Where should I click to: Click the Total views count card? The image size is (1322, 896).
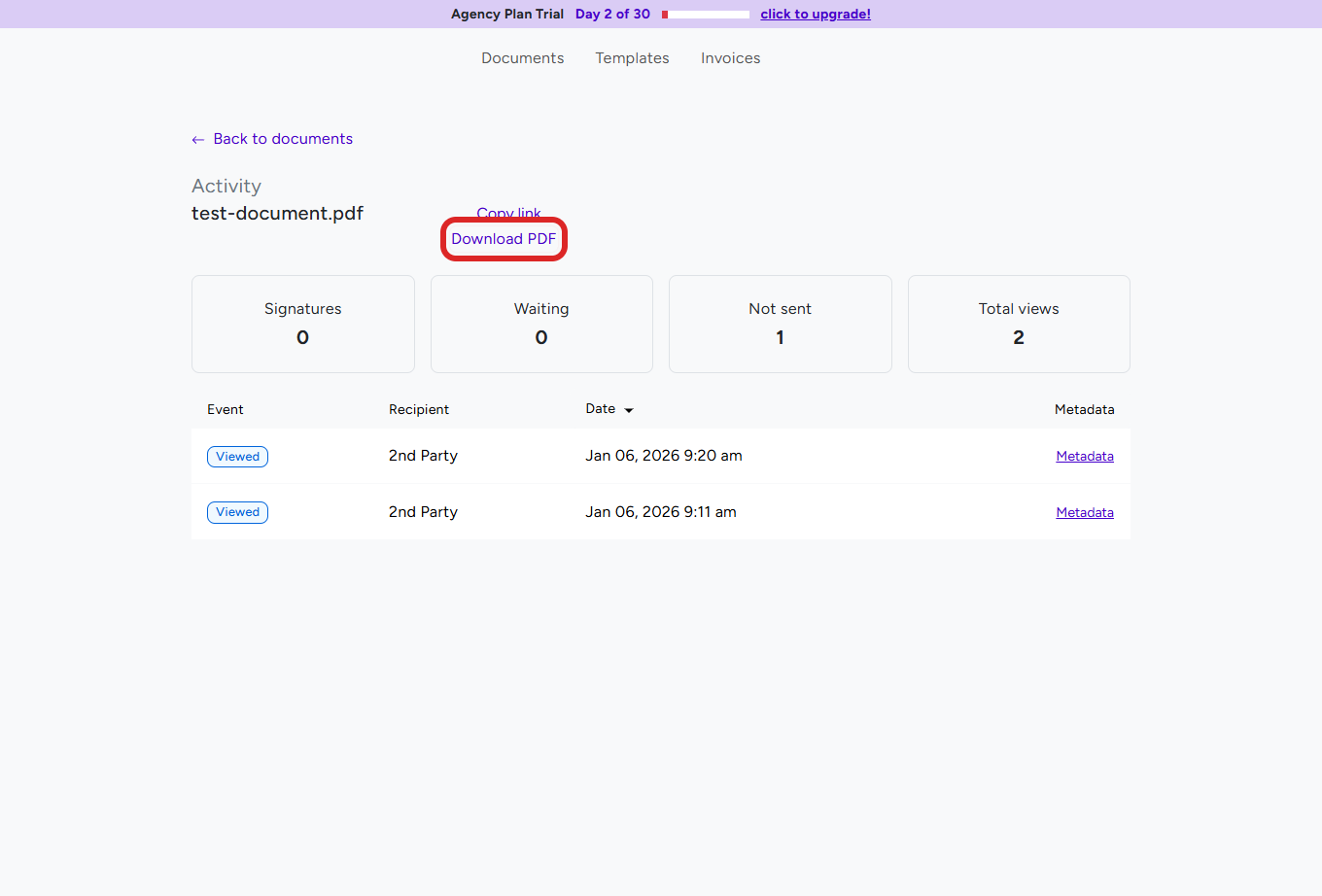pyautogui.click(x=1018, y=324)
